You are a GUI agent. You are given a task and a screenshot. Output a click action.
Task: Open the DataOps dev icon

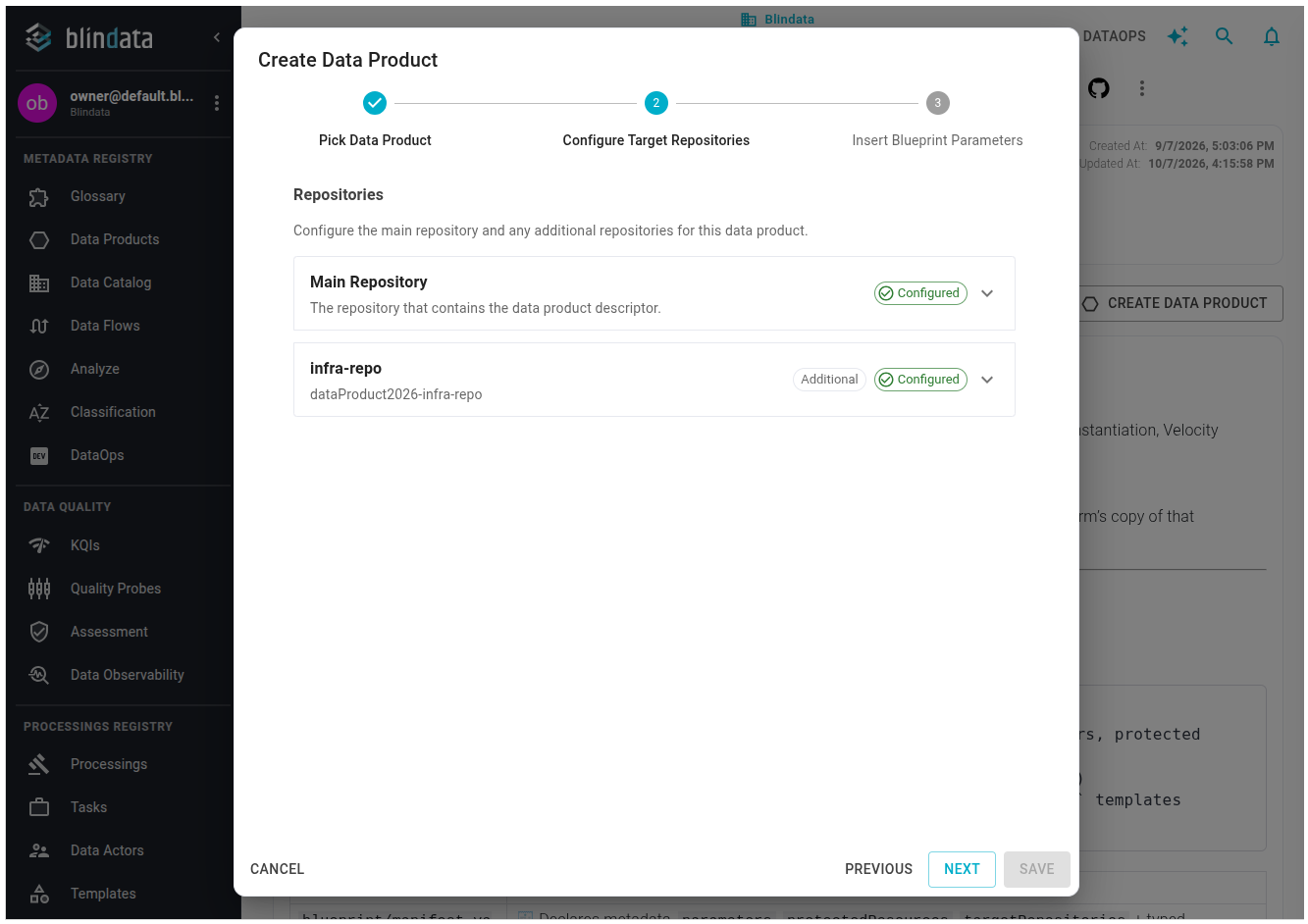coord(39,456)
